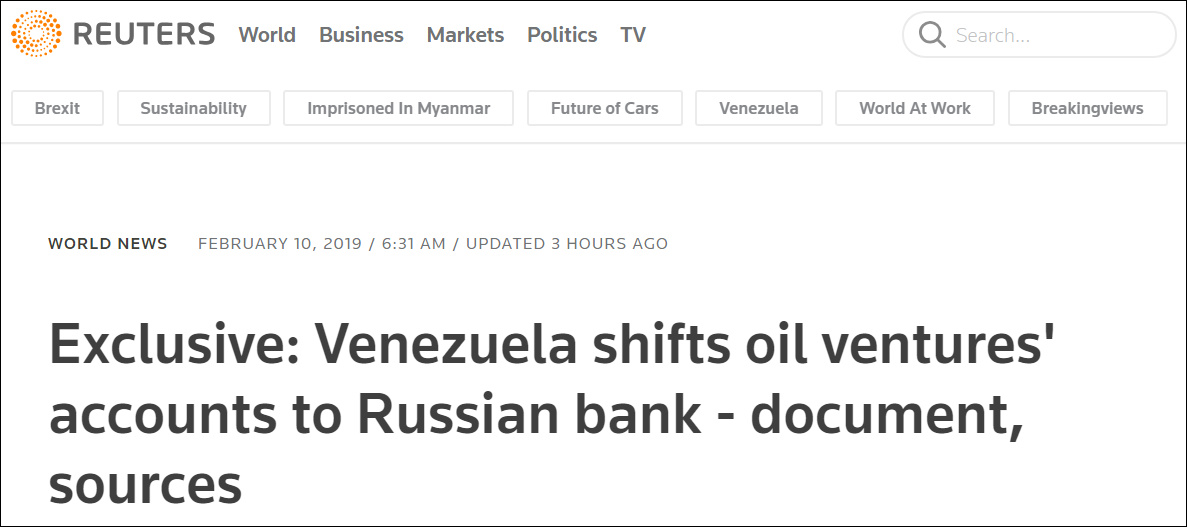Click the REUTERS wordmark text

144,35
